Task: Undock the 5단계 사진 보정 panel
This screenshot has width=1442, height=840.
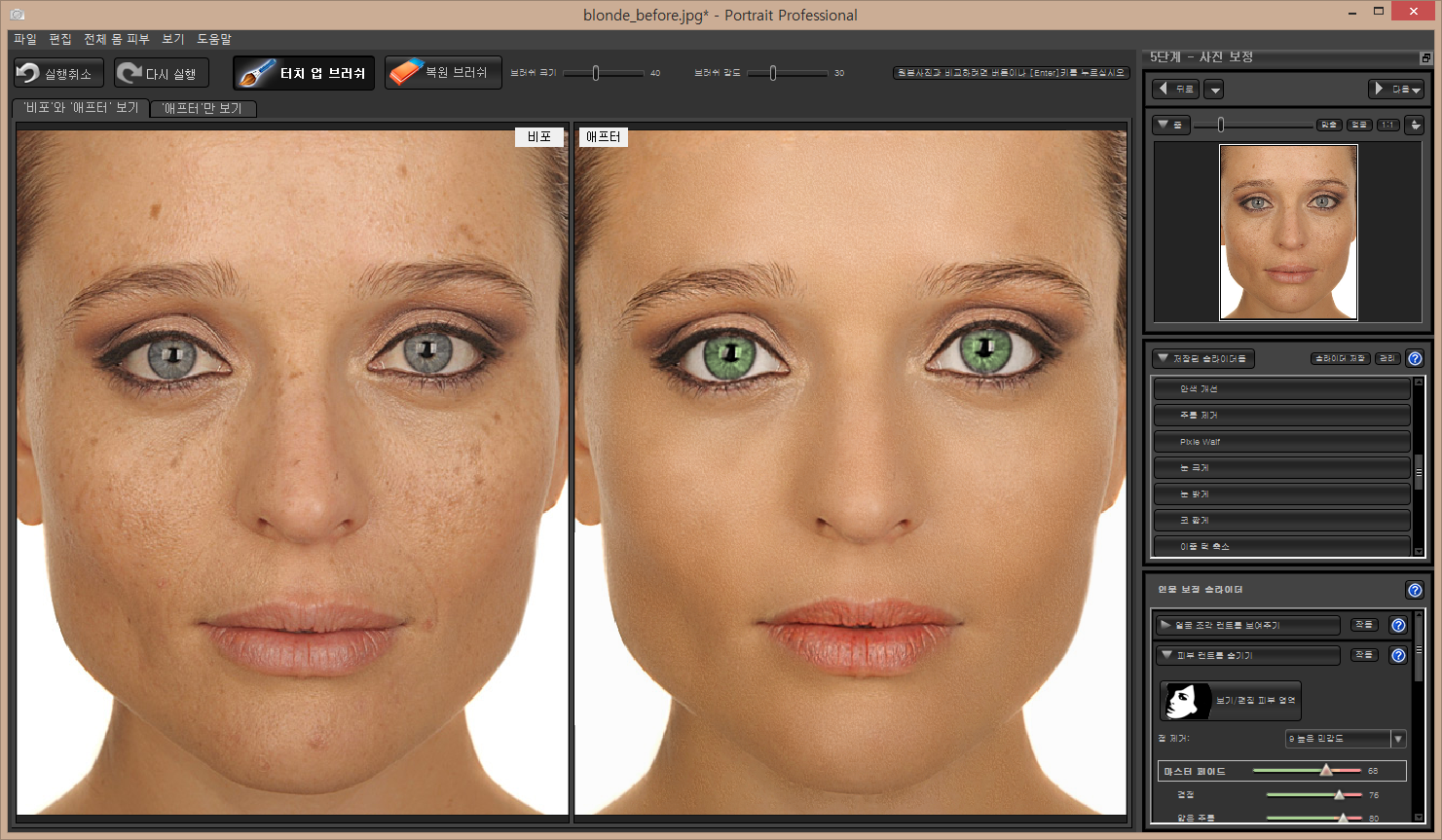Action: 1425,58
